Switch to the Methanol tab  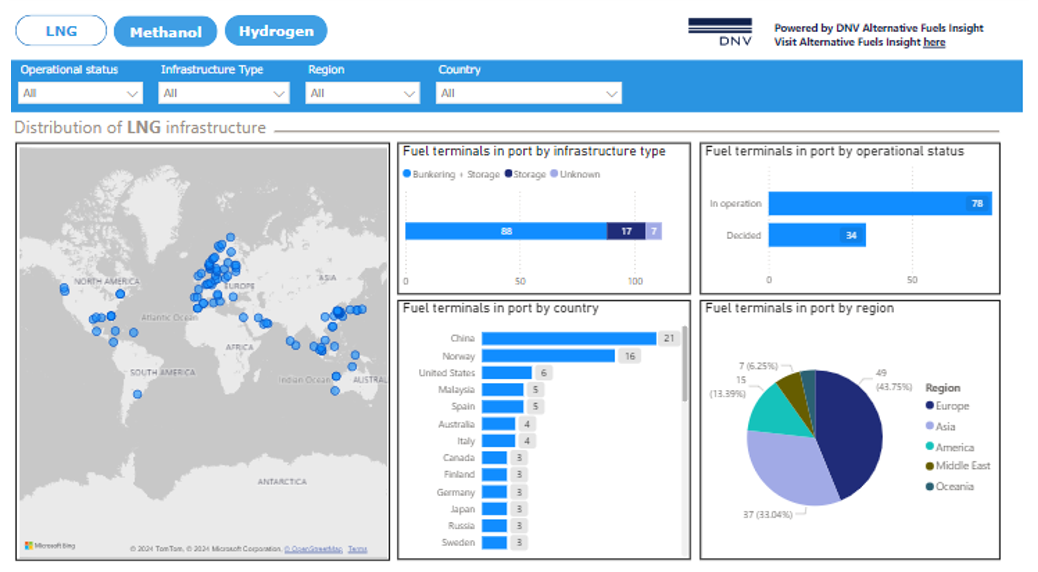[165, 31]
